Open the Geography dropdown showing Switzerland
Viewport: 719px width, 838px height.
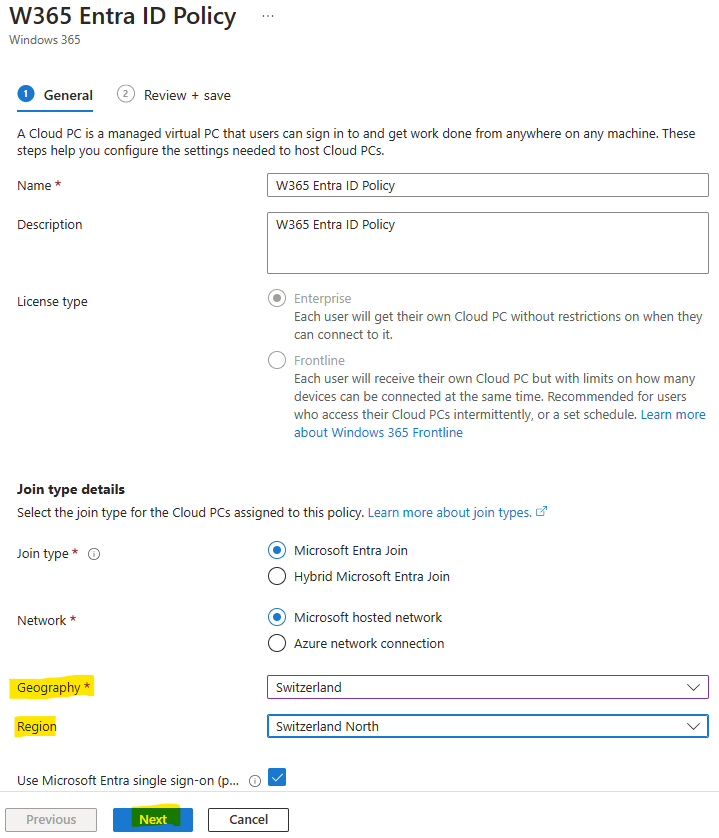click(x=488, y=687)
